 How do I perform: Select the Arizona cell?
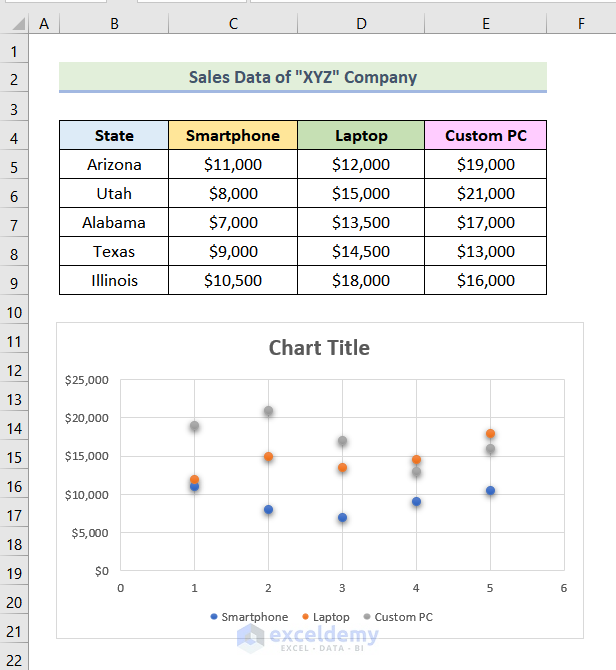(x=114, y=165)
